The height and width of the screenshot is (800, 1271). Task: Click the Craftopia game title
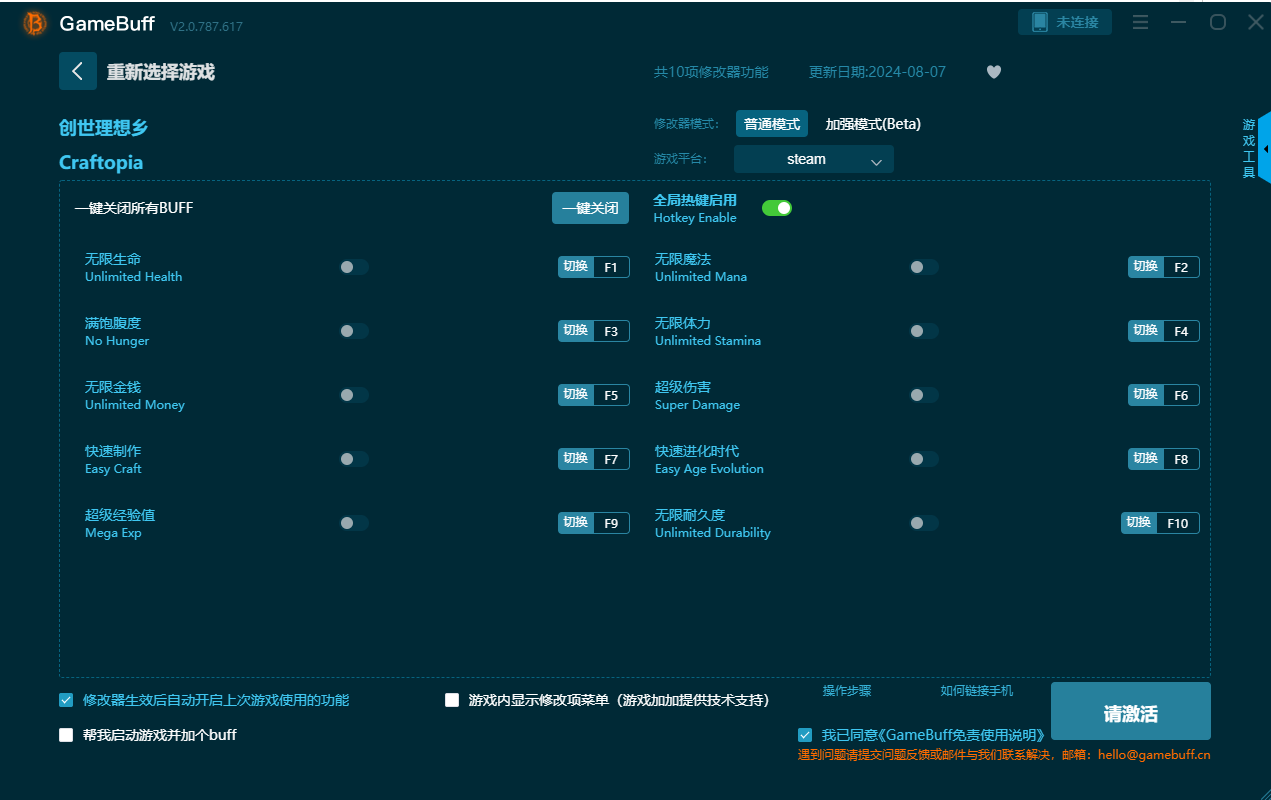pyautogui.click(x=101, y=162)
